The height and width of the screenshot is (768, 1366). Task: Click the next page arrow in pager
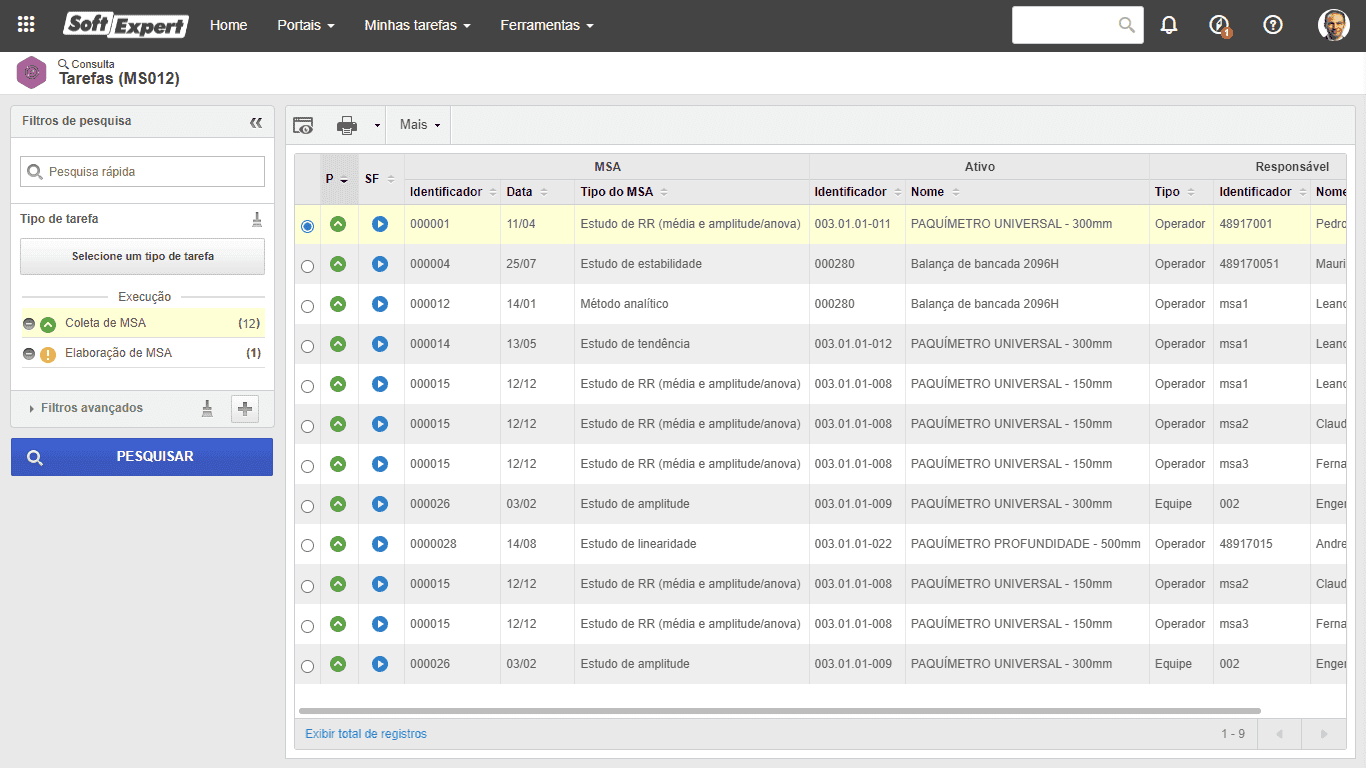(x=1324, y=734)
